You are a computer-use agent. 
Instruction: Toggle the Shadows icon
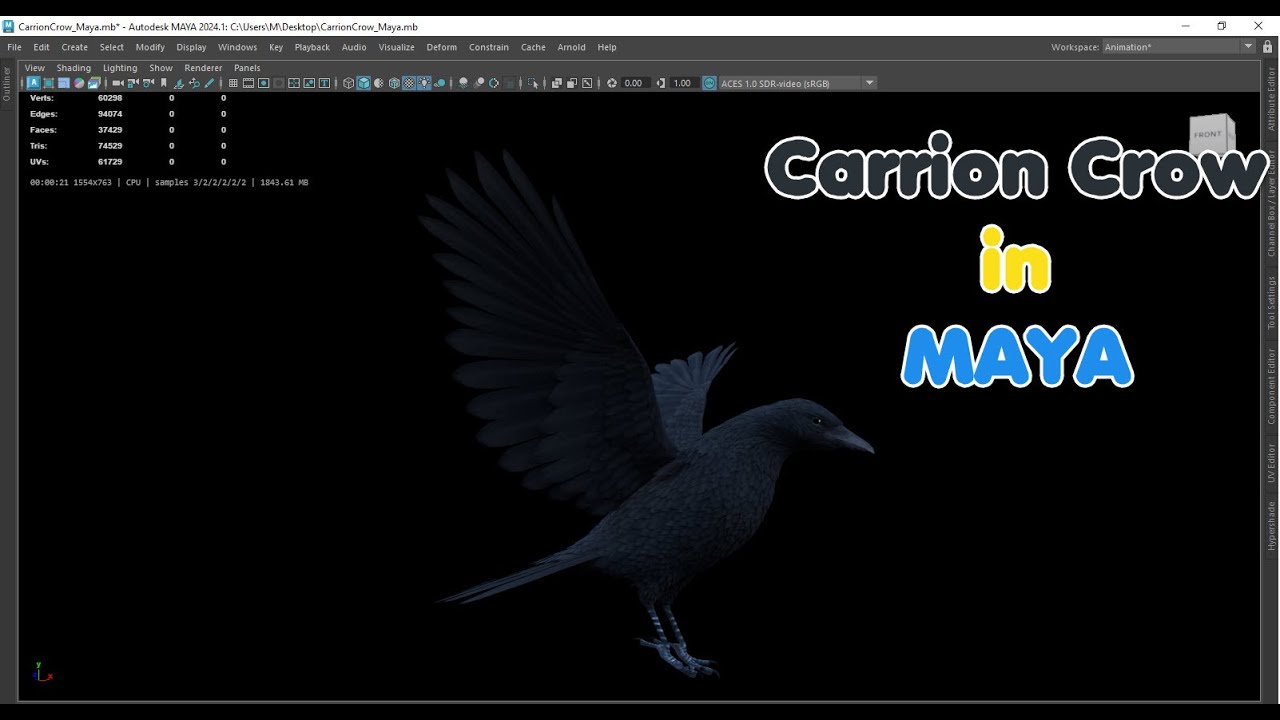click(x=439, y=83)
